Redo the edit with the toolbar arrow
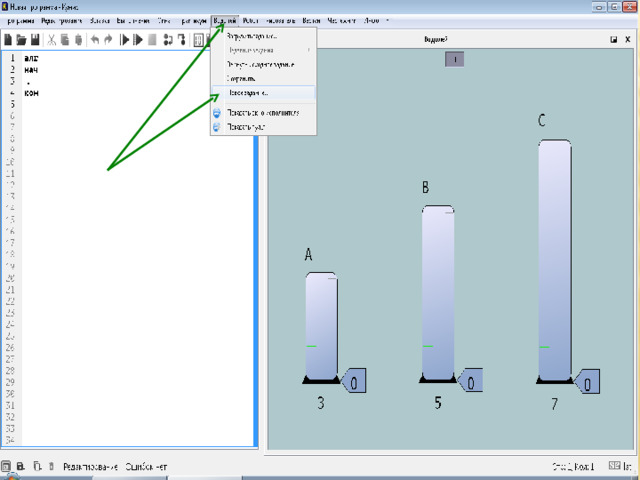 (x=108, y=40)
